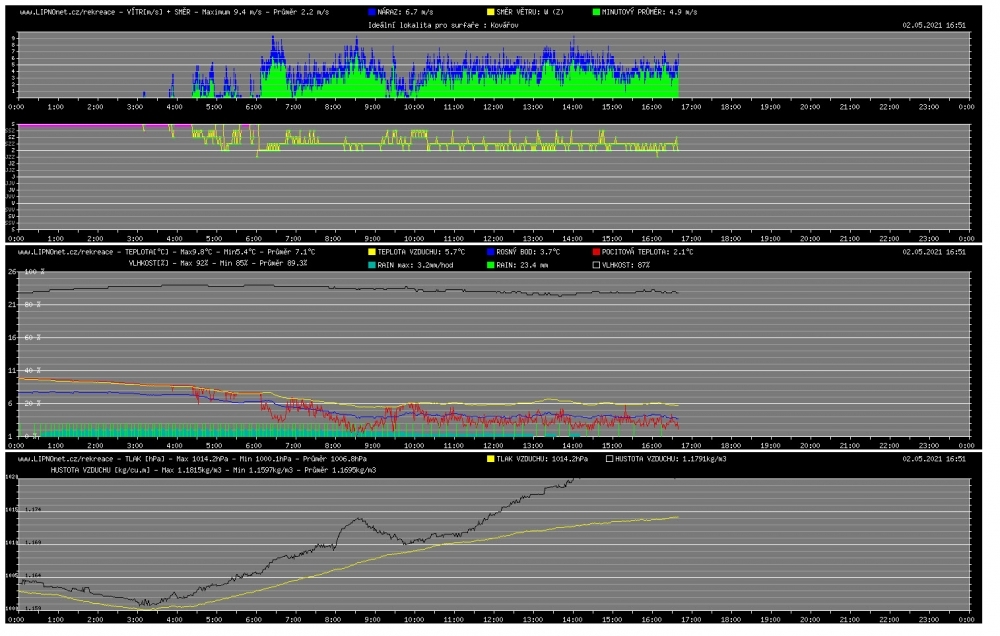Click the 'POCITOVÁ TEPLOTA: 2.1°C' label
Viewport: 1000px width, 636px height.
(x=647, y=252)
